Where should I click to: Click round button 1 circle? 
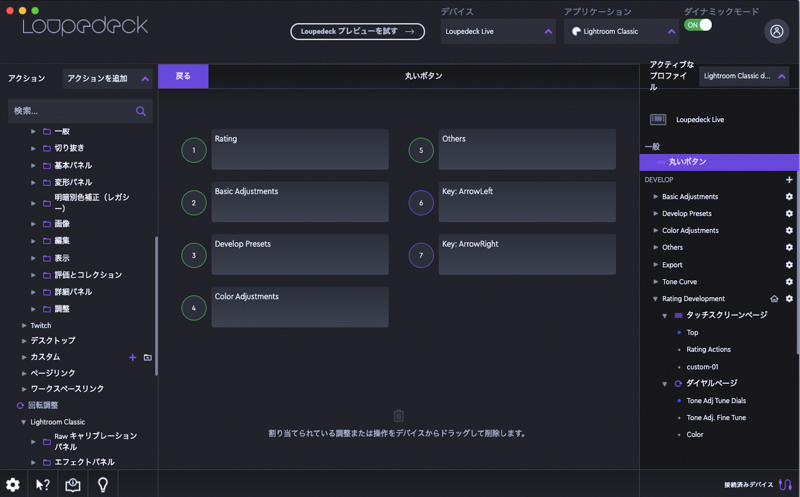click(x=194, y=150)
